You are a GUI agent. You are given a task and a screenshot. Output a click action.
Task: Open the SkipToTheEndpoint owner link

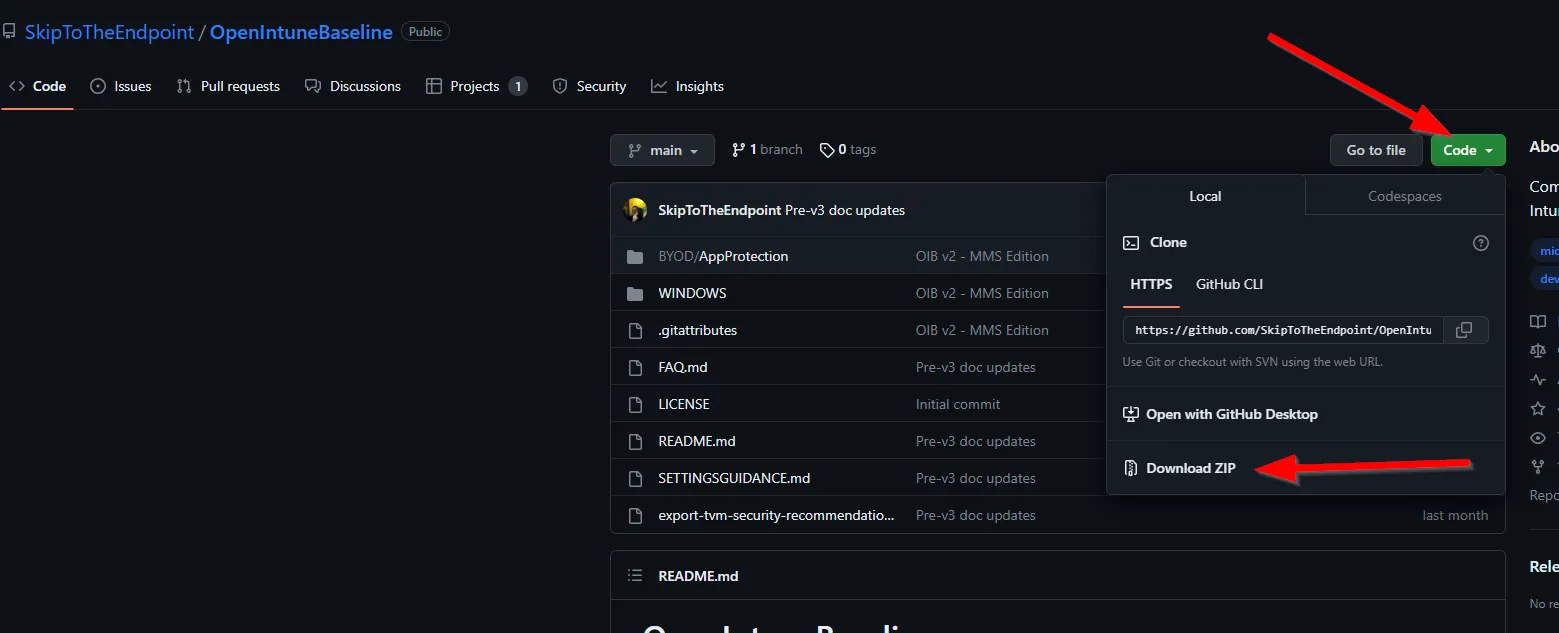[110, 32]
